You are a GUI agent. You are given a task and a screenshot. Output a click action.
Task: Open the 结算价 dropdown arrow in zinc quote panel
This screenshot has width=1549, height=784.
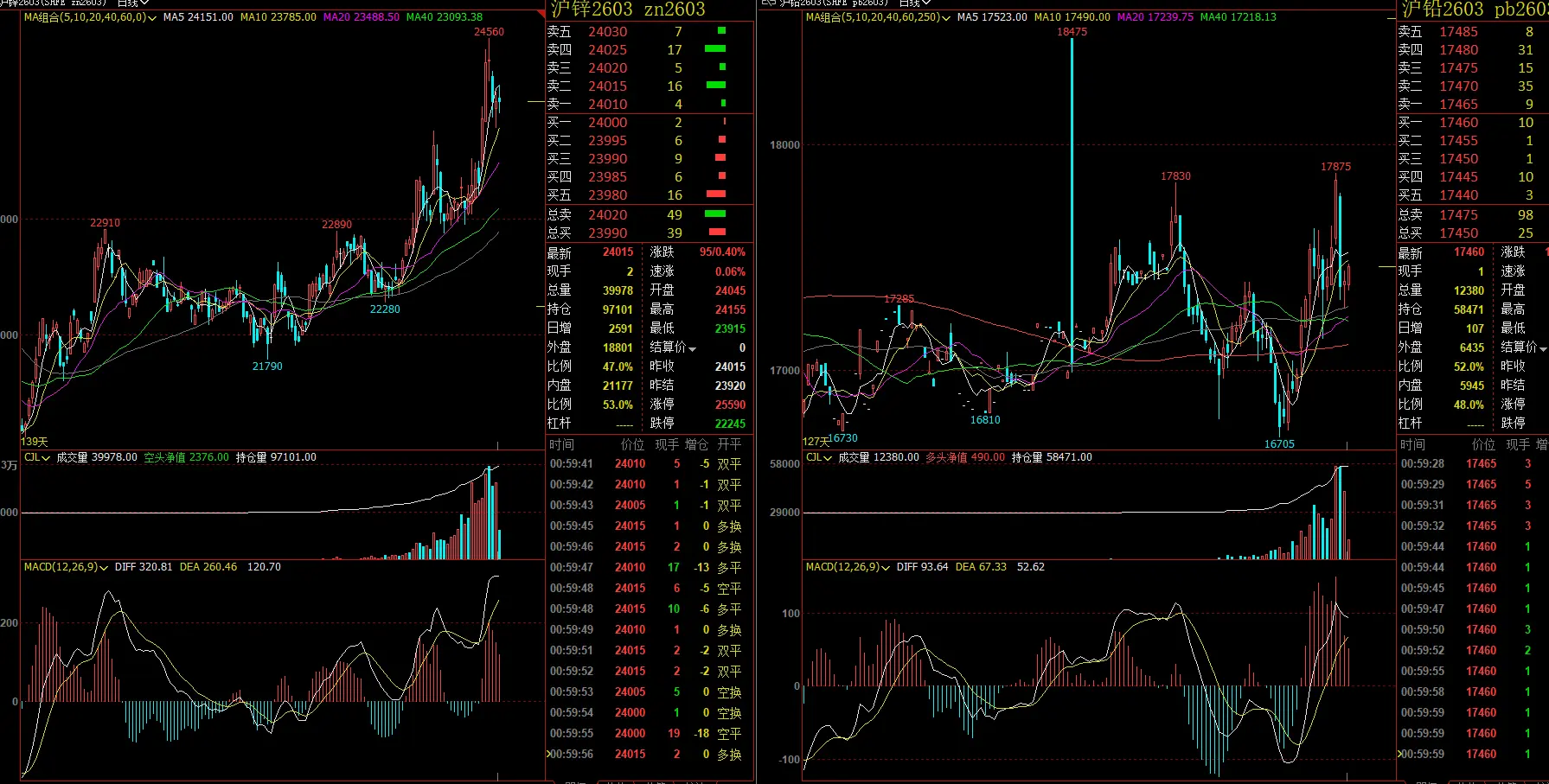click(692, 348)
